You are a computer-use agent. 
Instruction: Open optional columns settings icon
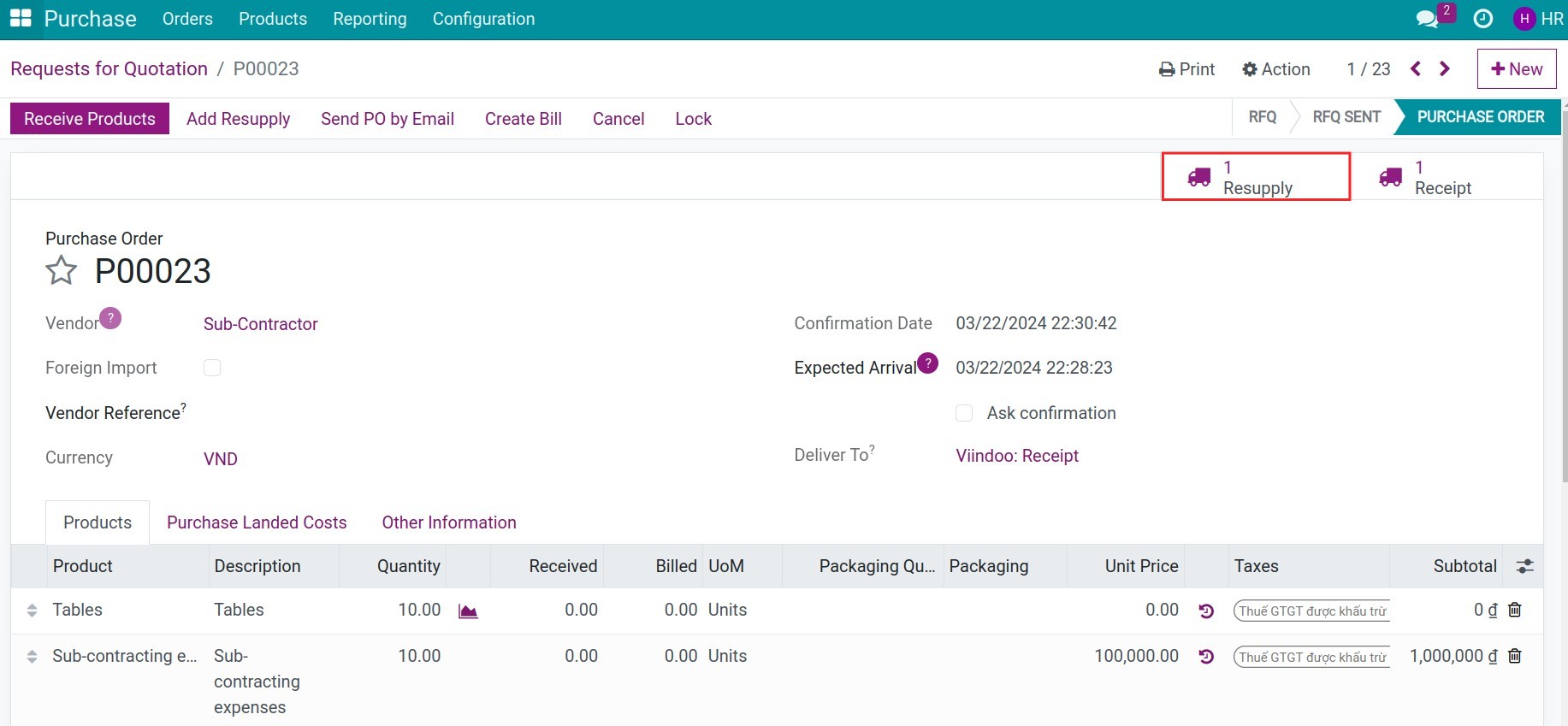tap(1524, 566)
